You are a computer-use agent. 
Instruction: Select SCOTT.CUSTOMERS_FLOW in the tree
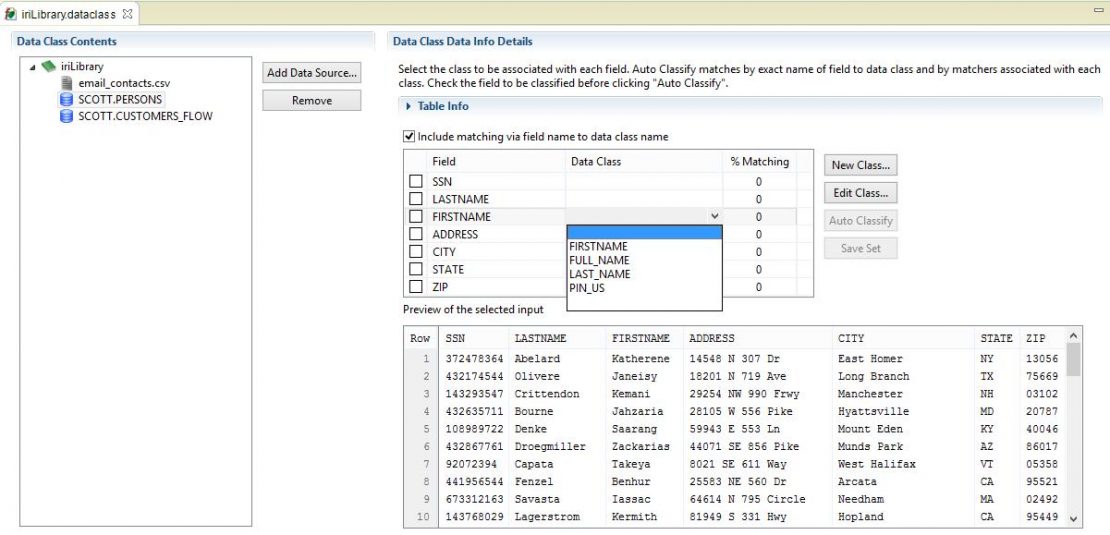pyautogui.click(x=145, y=116)
